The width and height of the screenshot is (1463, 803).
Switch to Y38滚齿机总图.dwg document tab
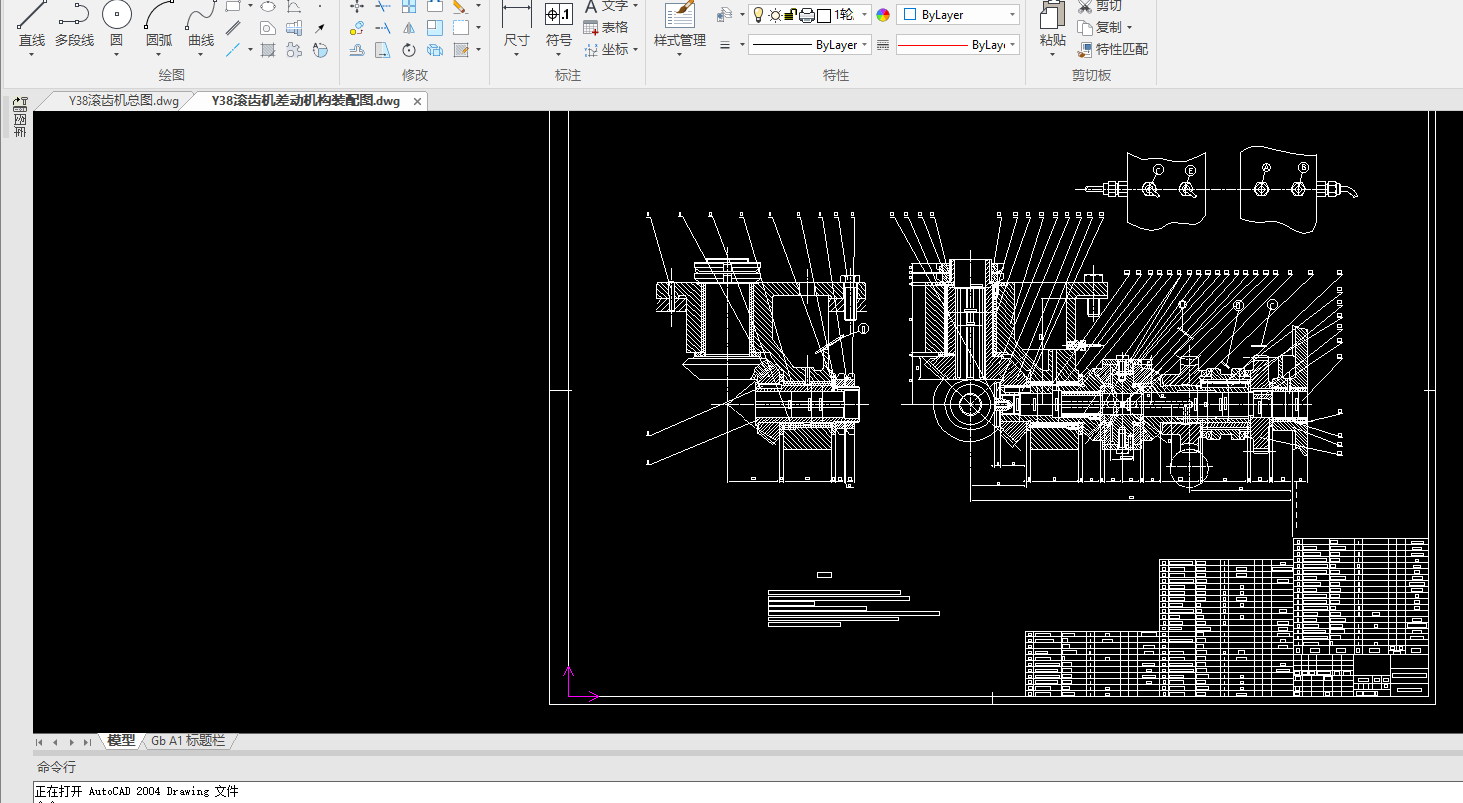123,101
